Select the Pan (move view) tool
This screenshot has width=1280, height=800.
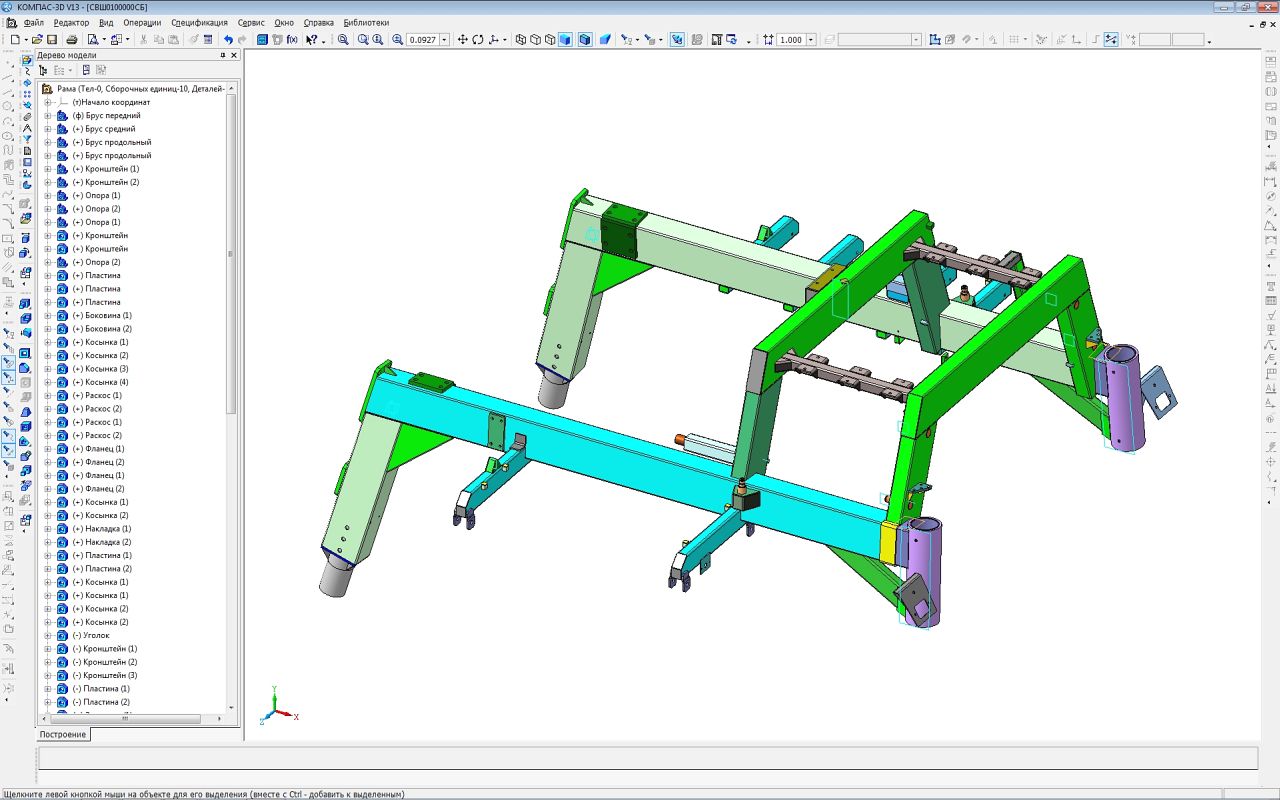pyautogui.click(x=462, y=40)
